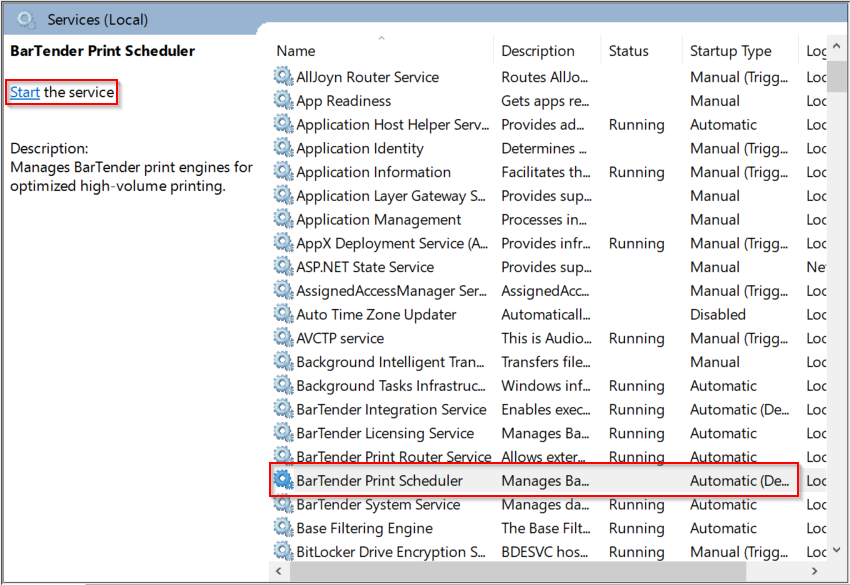Screen dimensions: 850x585
Task: Select the App Readiness service name
Action: coord(344,101)
